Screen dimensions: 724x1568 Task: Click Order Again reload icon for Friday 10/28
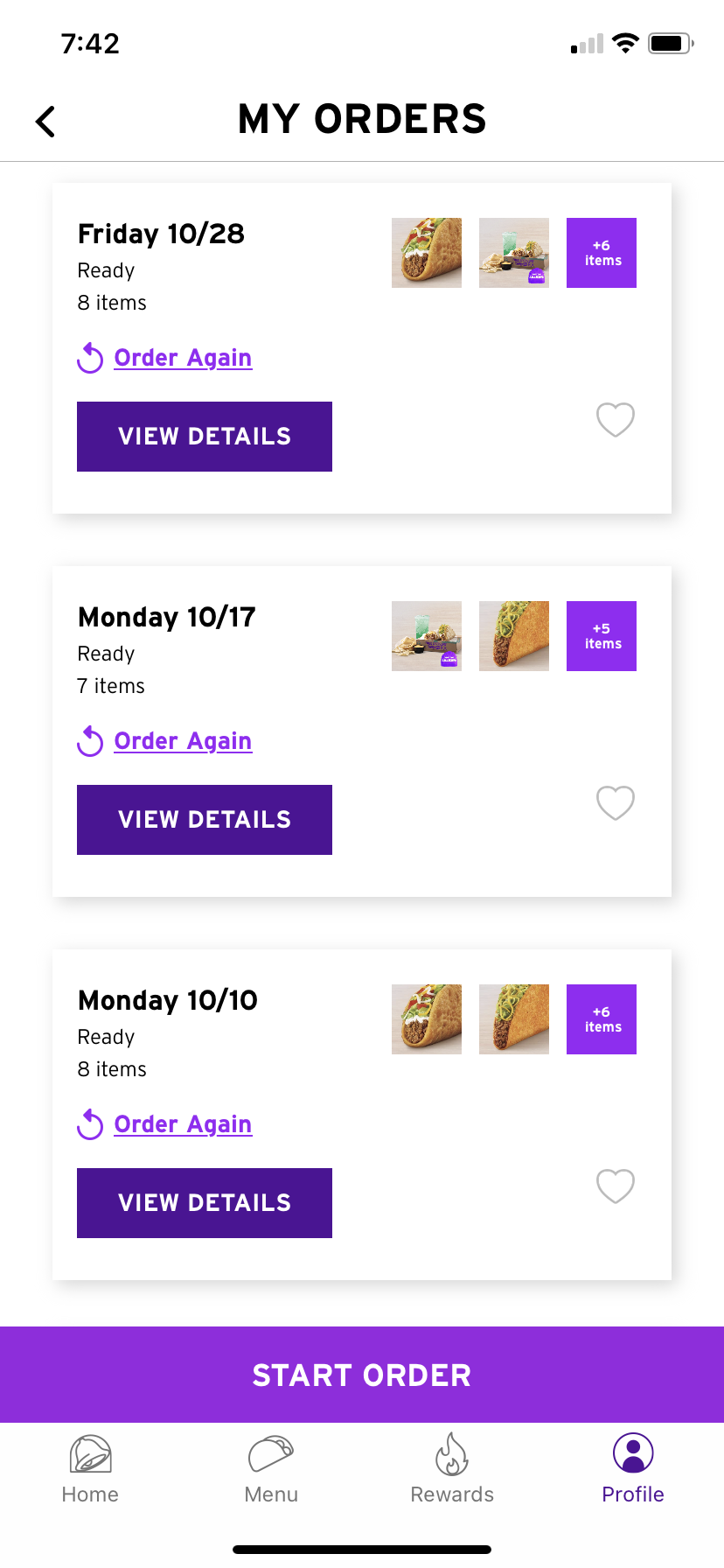click(x=90, y=358)
